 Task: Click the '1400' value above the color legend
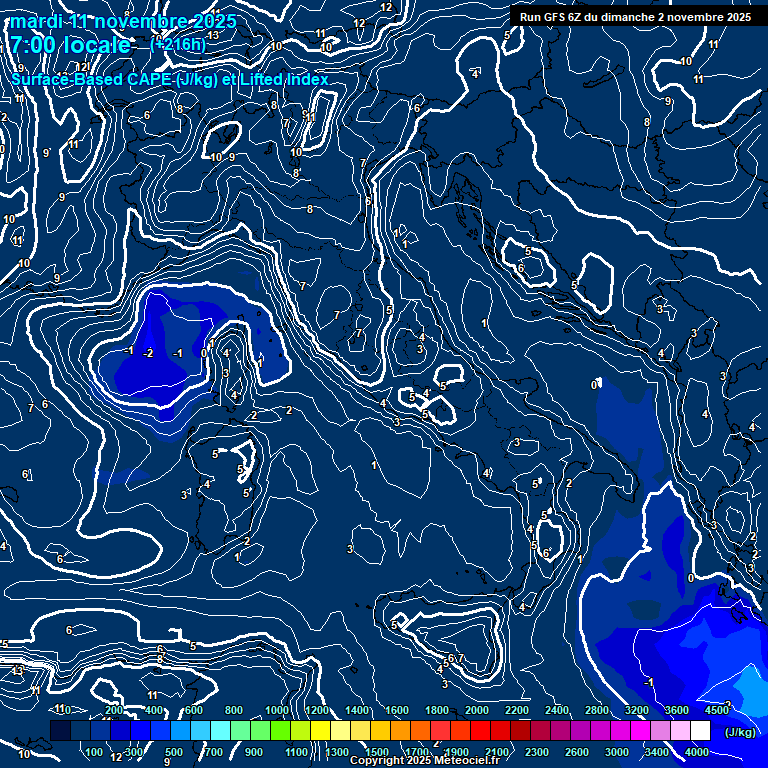tap(357, 710)
